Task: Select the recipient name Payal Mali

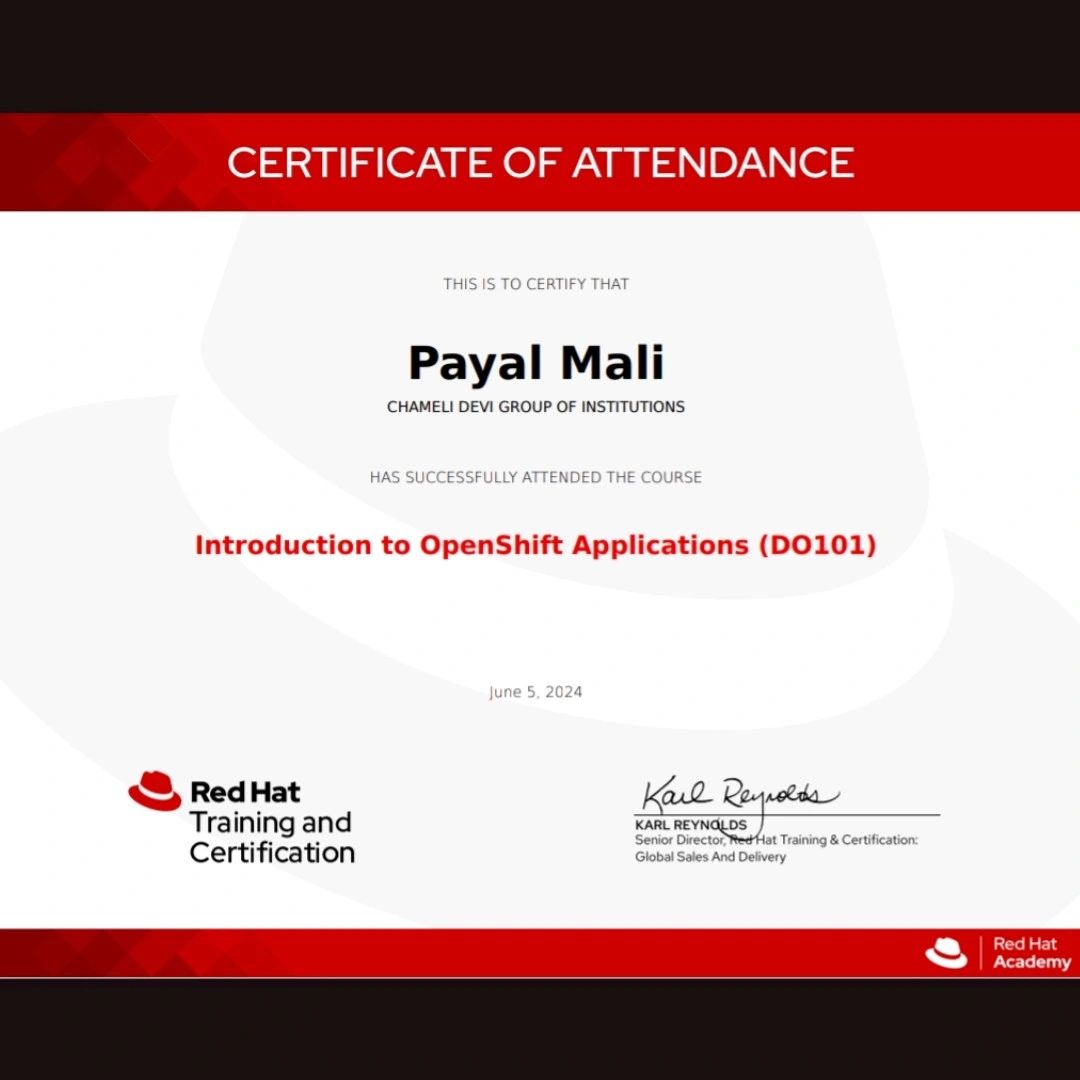Action: pos(538,362)
